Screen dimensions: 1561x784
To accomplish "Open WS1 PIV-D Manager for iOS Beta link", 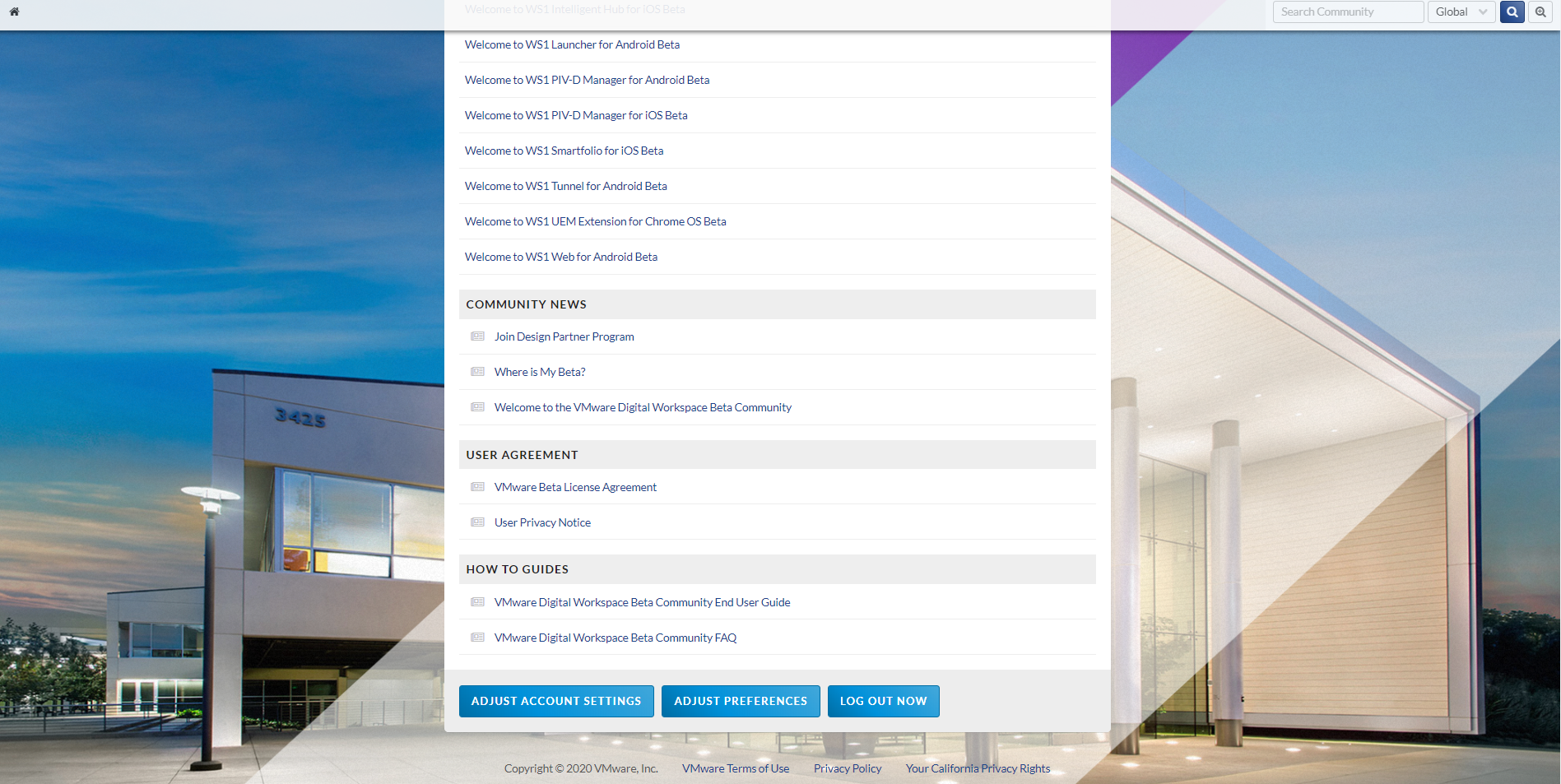I will point(576,115).
